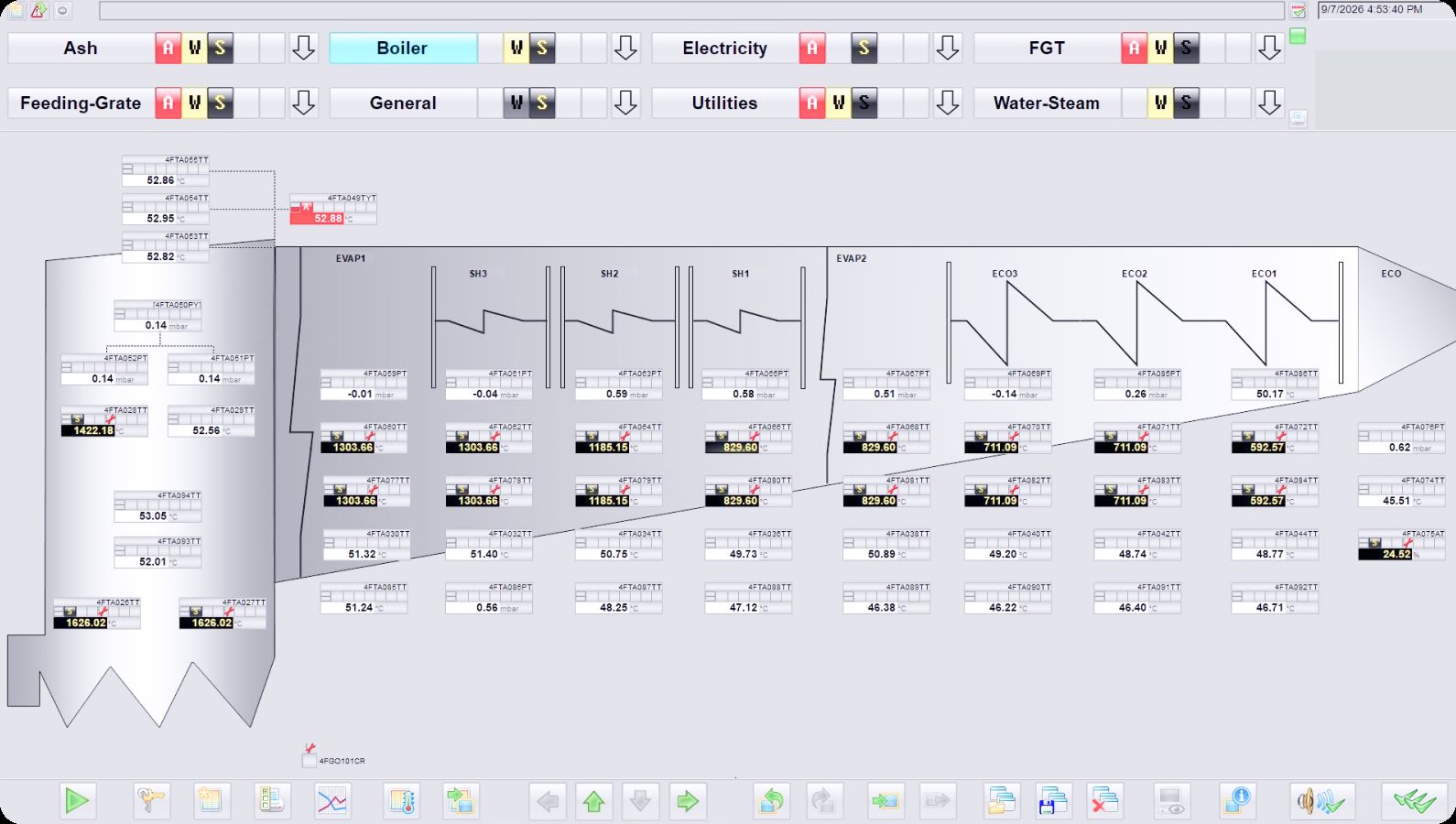The width and height of the screenshot is (1456, 824).
Task: Toggle the Utilities W warning indicator
Action: [839, 103]
